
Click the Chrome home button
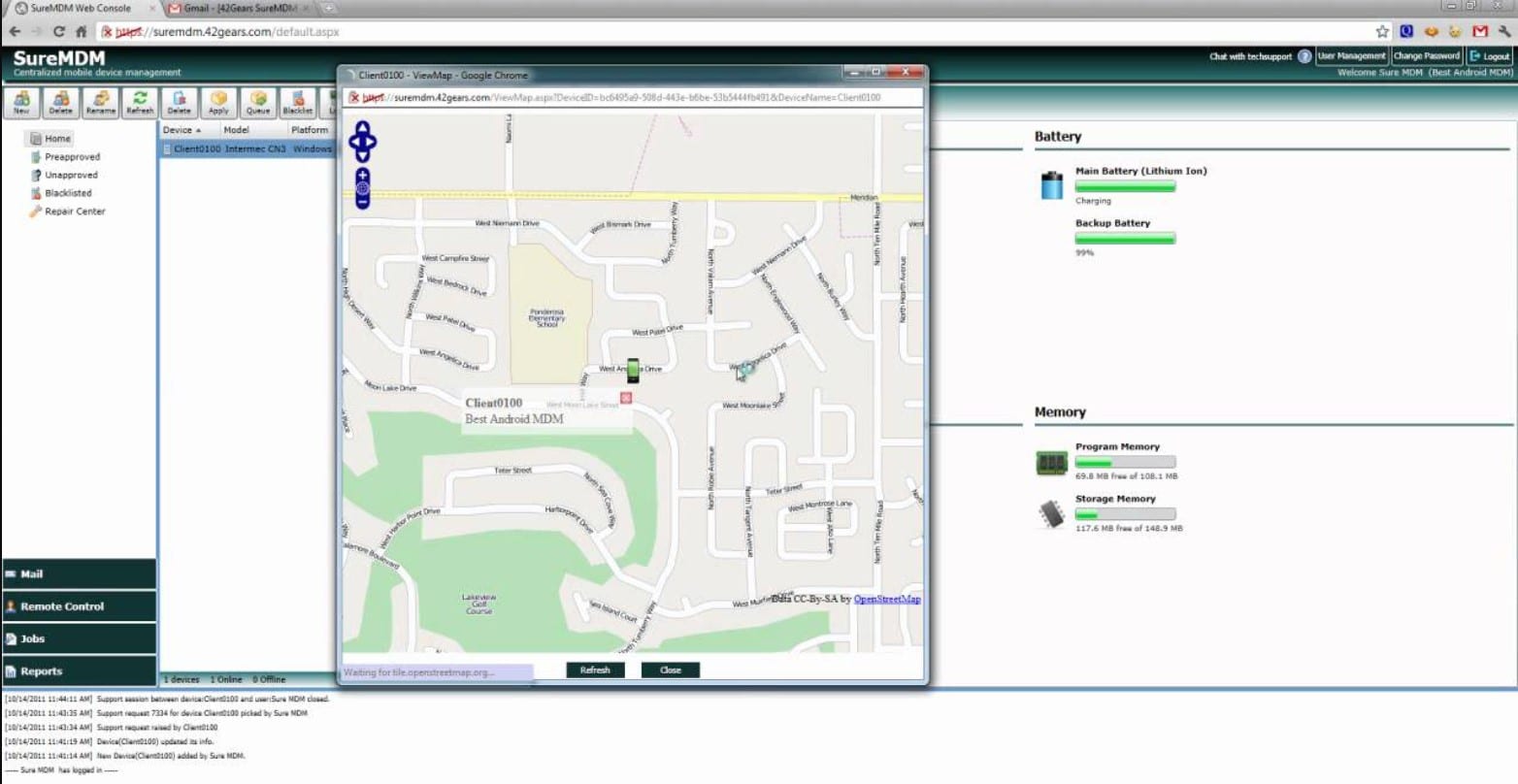(x=81, y=32)
